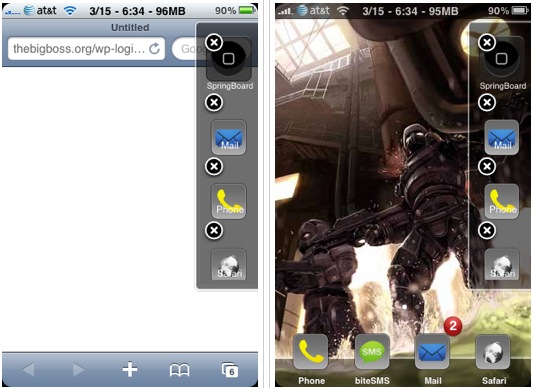Open Mail icon in left switcher panel
533x388 pixels.
pyautogui.click(x=229, y=137)
